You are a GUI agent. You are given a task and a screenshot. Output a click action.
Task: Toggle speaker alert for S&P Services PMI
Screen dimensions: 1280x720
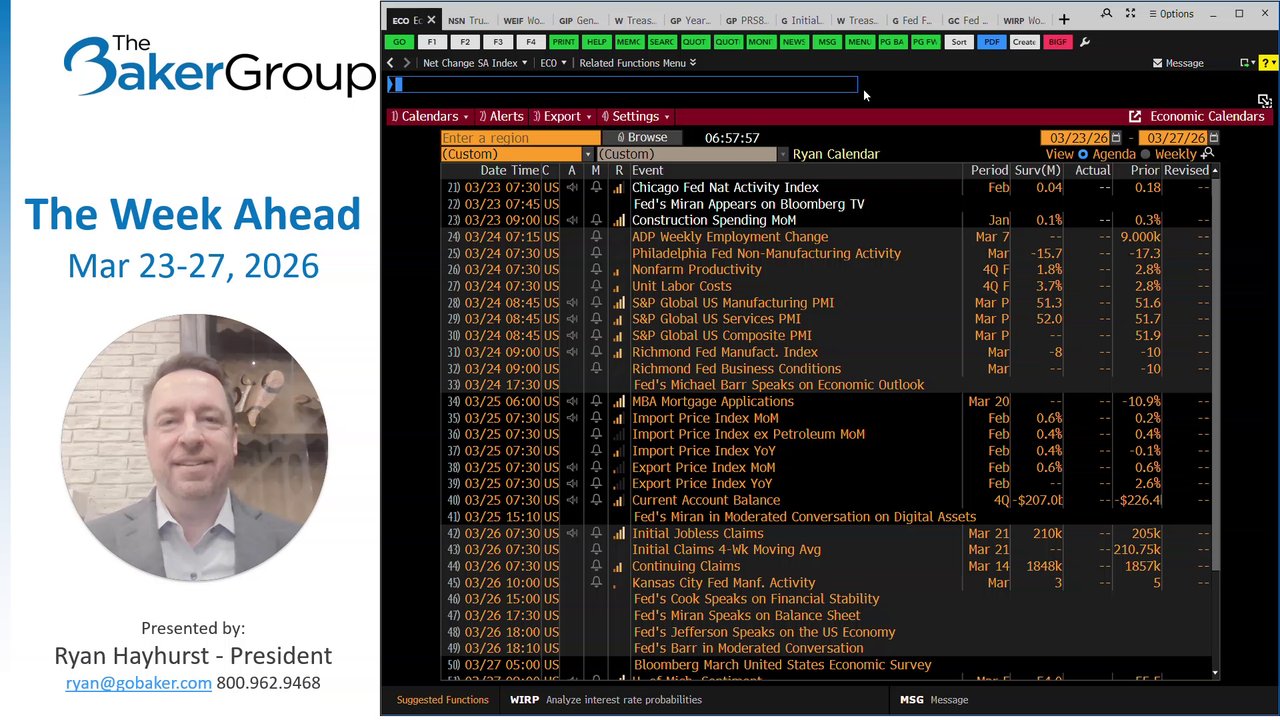coord(572,319)
